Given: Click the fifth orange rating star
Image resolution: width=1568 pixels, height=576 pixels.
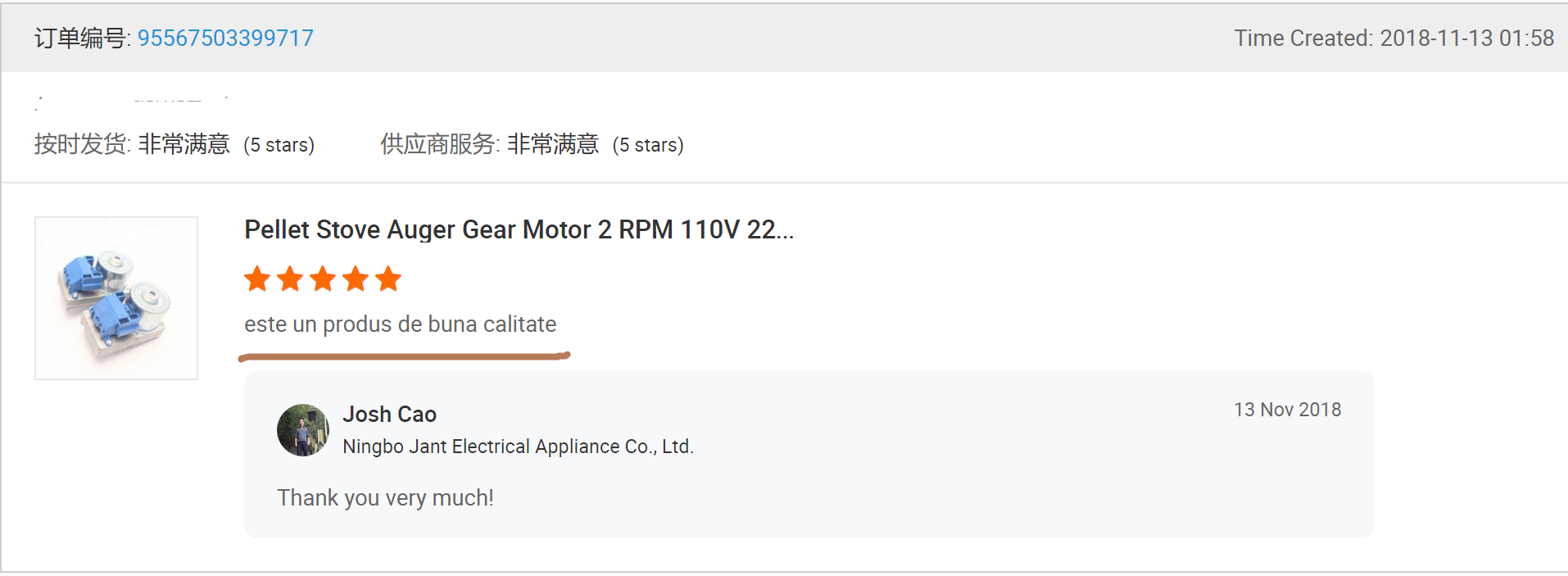Looking at the screenshot, I should pyautogui.click(x=388, y=279).
